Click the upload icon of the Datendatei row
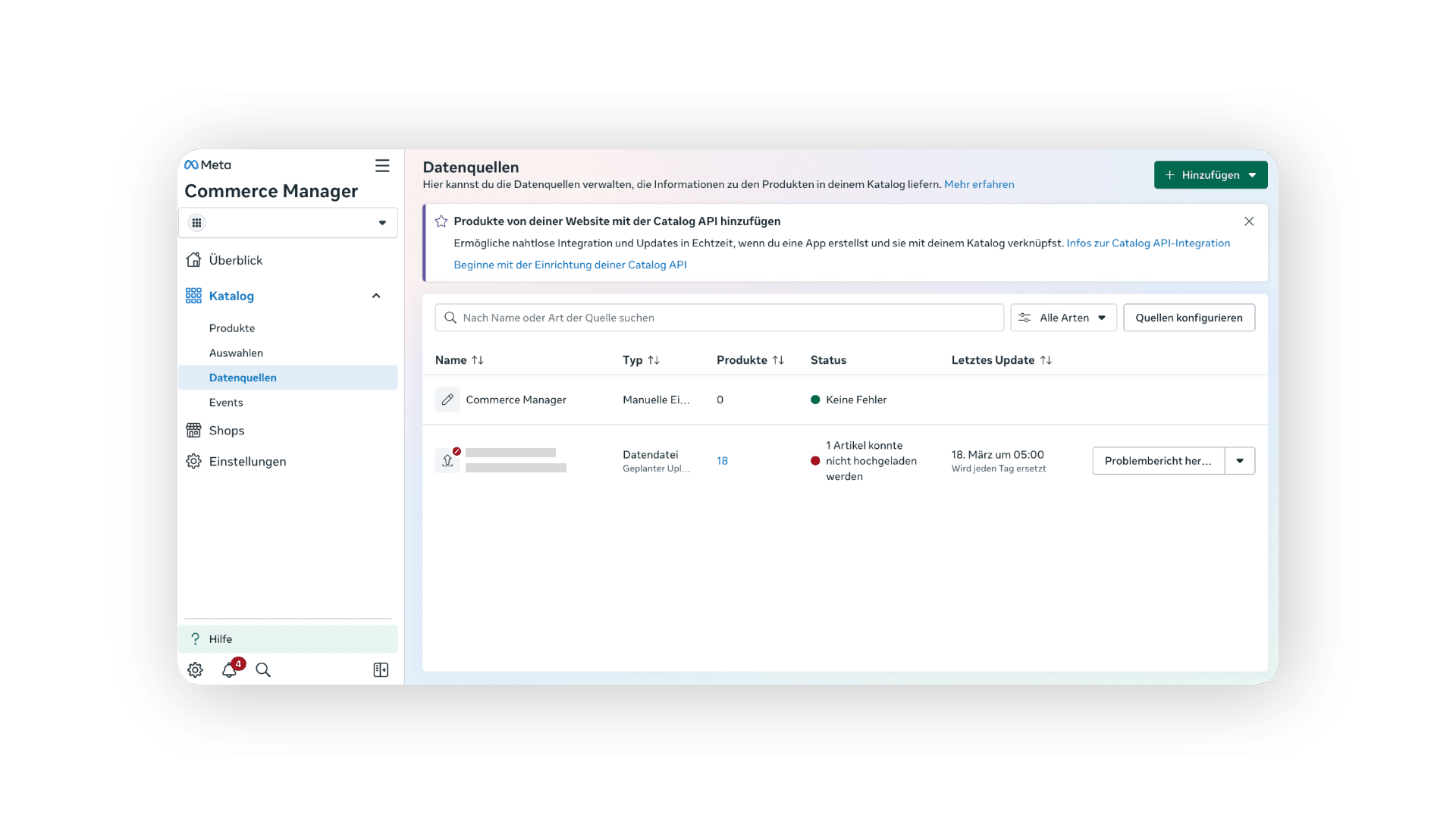The image size is (1456, 834). [x=447, y=460]
